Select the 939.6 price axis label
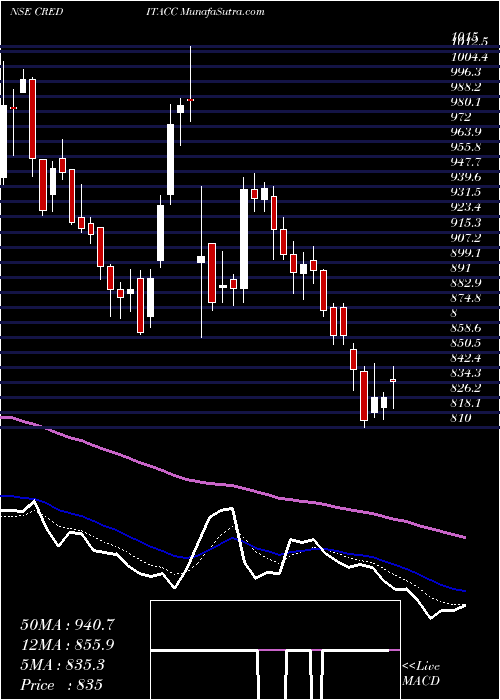Screen dimensions: 500x700 [468, 178]
